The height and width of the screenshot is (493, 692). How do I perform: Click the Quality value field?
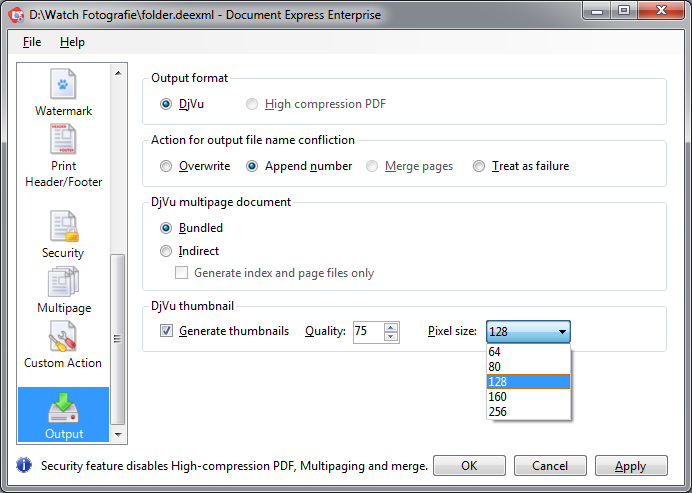click(x=369, y=332)
